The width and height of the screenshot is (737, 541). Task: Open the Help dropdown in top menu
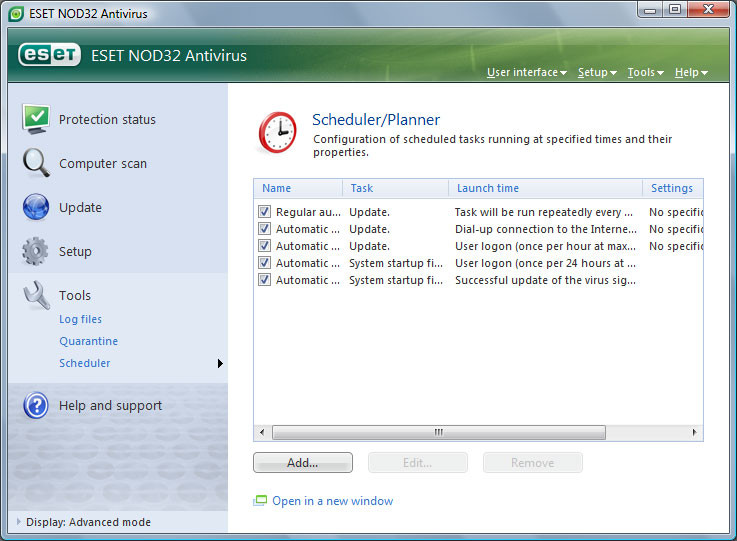pyautogui.click(x=691, y=72)
